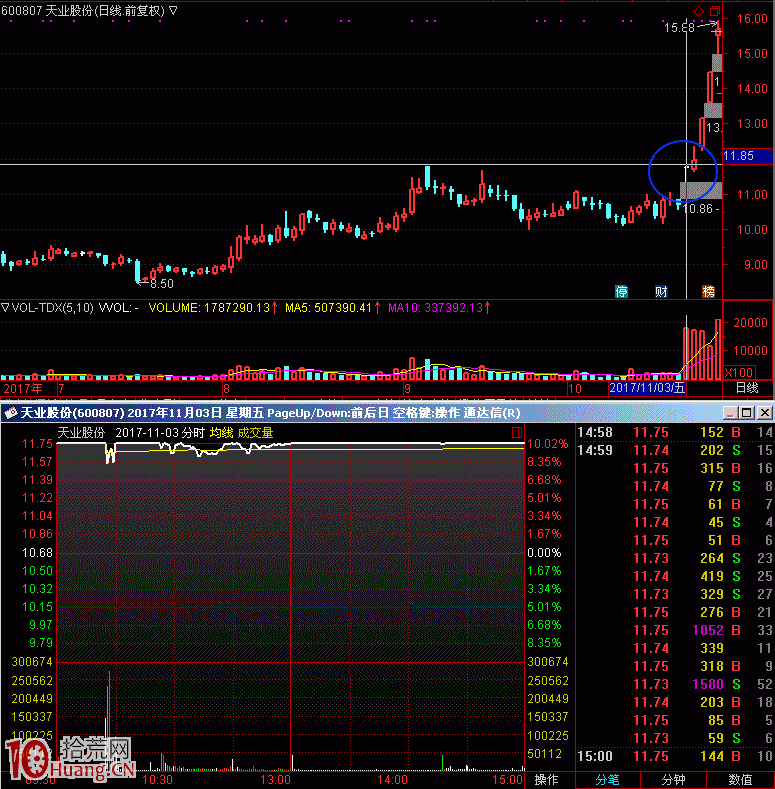The image size is (775, 789).
Task: Select the 2017/11/03/五 date marker
Action: tap(647, 388)
